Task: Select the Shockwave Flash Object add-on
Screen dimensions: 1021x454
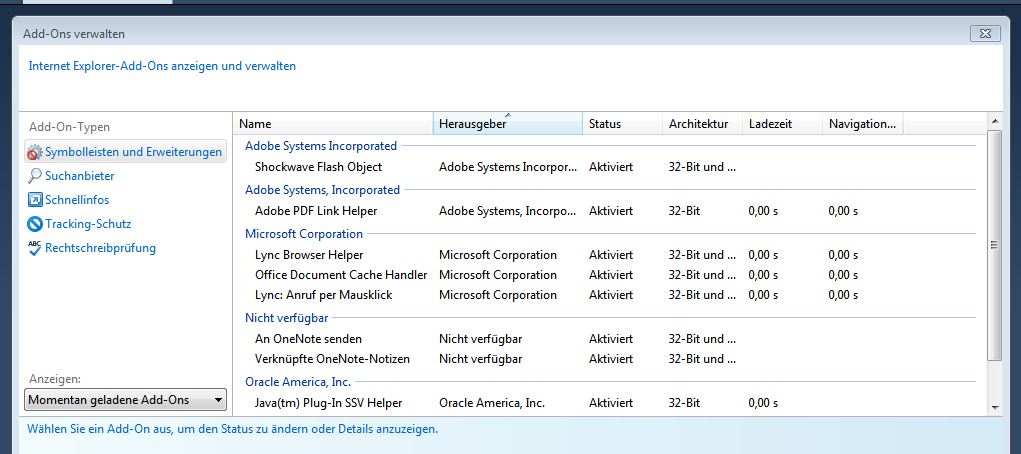Action: click(x=318, y=167)
